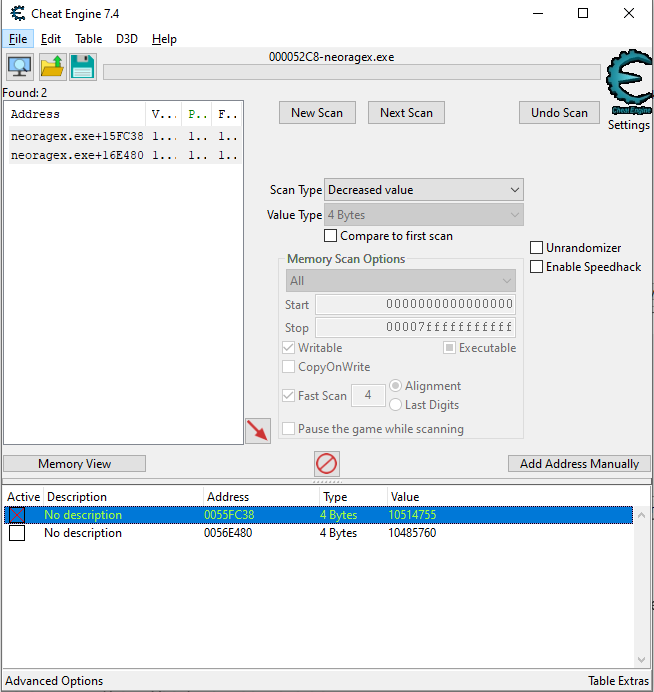Image resolution: width=654 pixels, height=692 pixels.
Task: Open Advanced Options
Action: (54, 681)
